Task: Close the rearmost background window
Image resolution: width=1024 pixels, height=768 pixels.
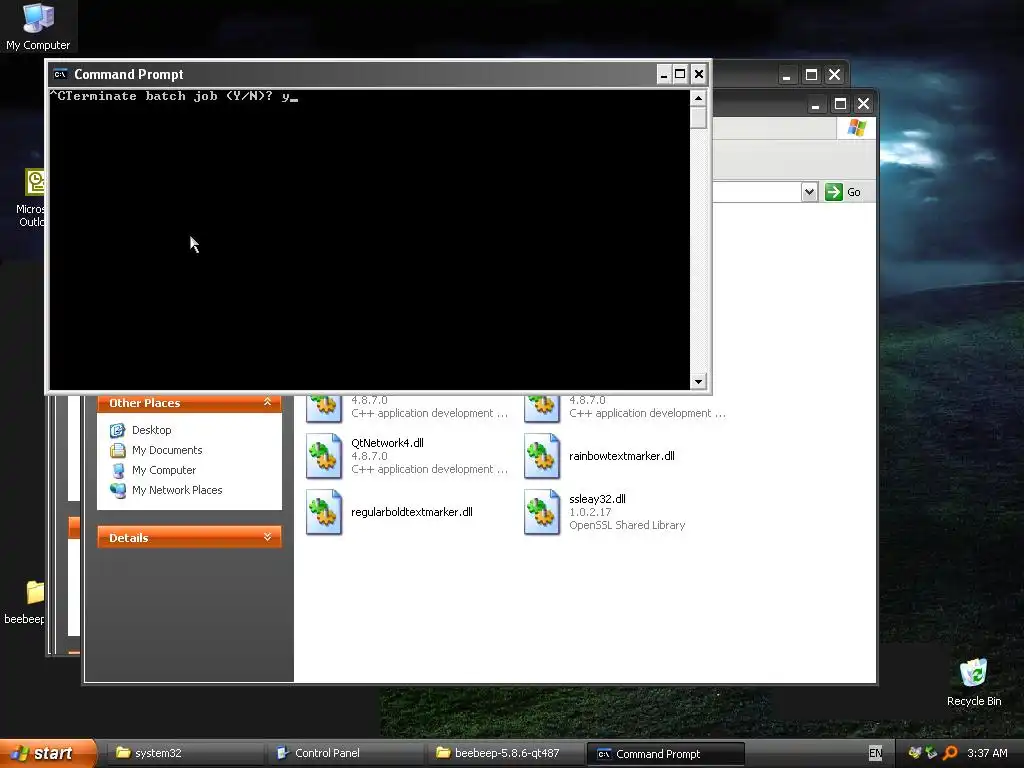Action: tap(835, 74)
